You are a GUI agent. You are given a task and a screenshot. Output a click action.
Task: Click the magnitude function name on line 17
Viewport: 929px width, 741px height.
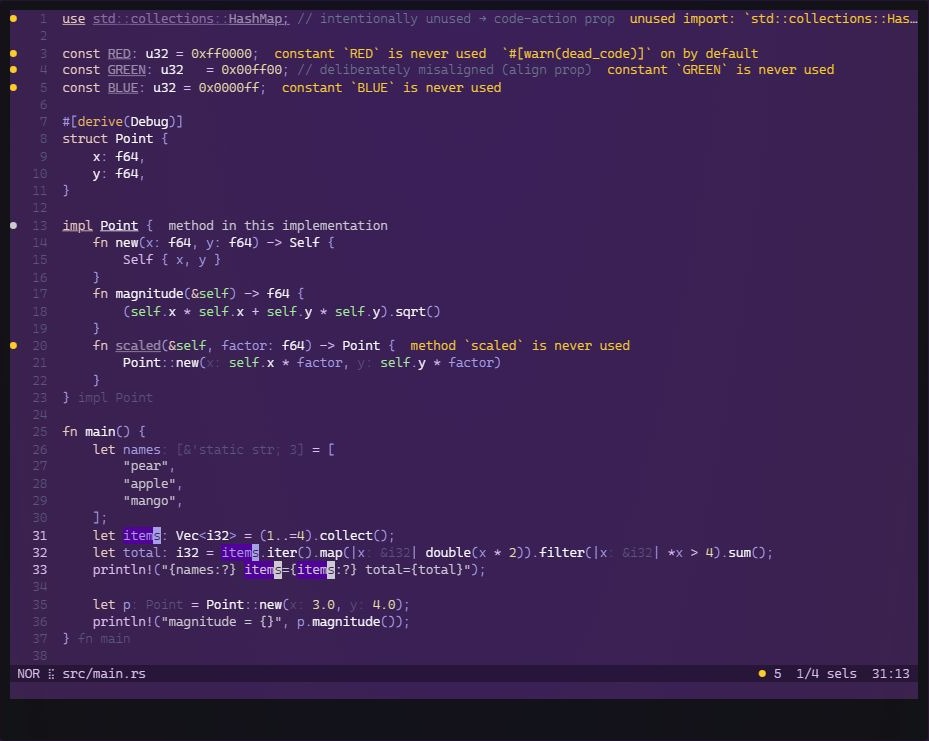point(149,294)
